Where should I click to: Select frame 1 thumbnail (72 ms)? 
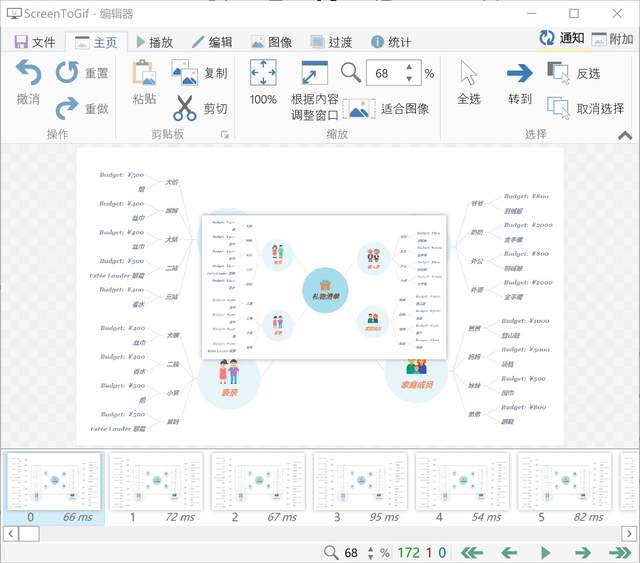coord(156,488)
